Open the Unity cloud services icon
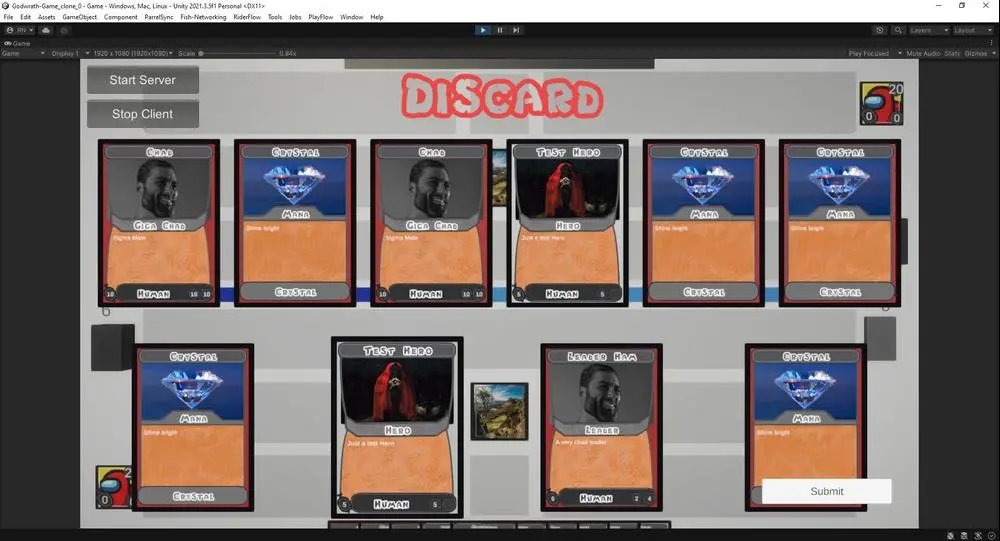This screenshot has height=541, width=1000. coord(45,30)
